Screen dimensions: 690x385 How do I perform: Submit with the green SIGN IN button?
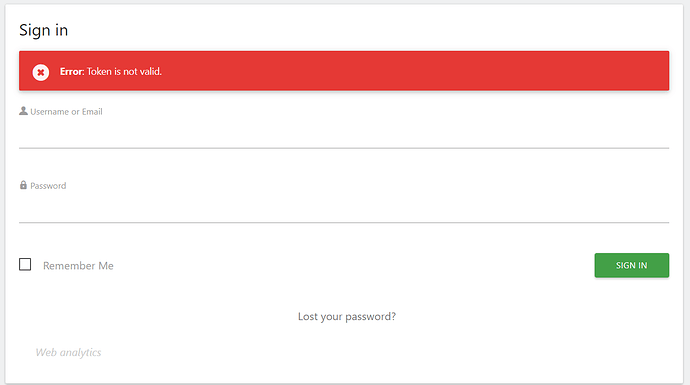[x=631, y=265]
